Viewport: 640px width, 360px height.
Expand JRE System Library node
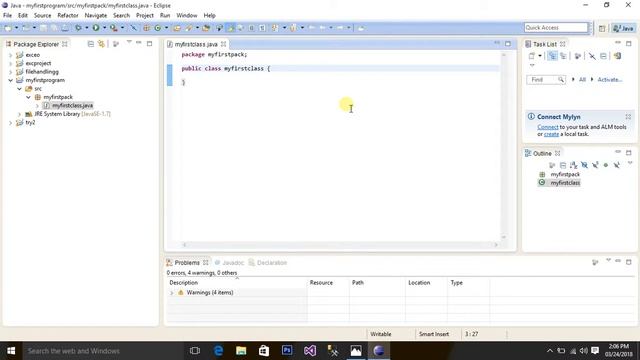(19, 114)
